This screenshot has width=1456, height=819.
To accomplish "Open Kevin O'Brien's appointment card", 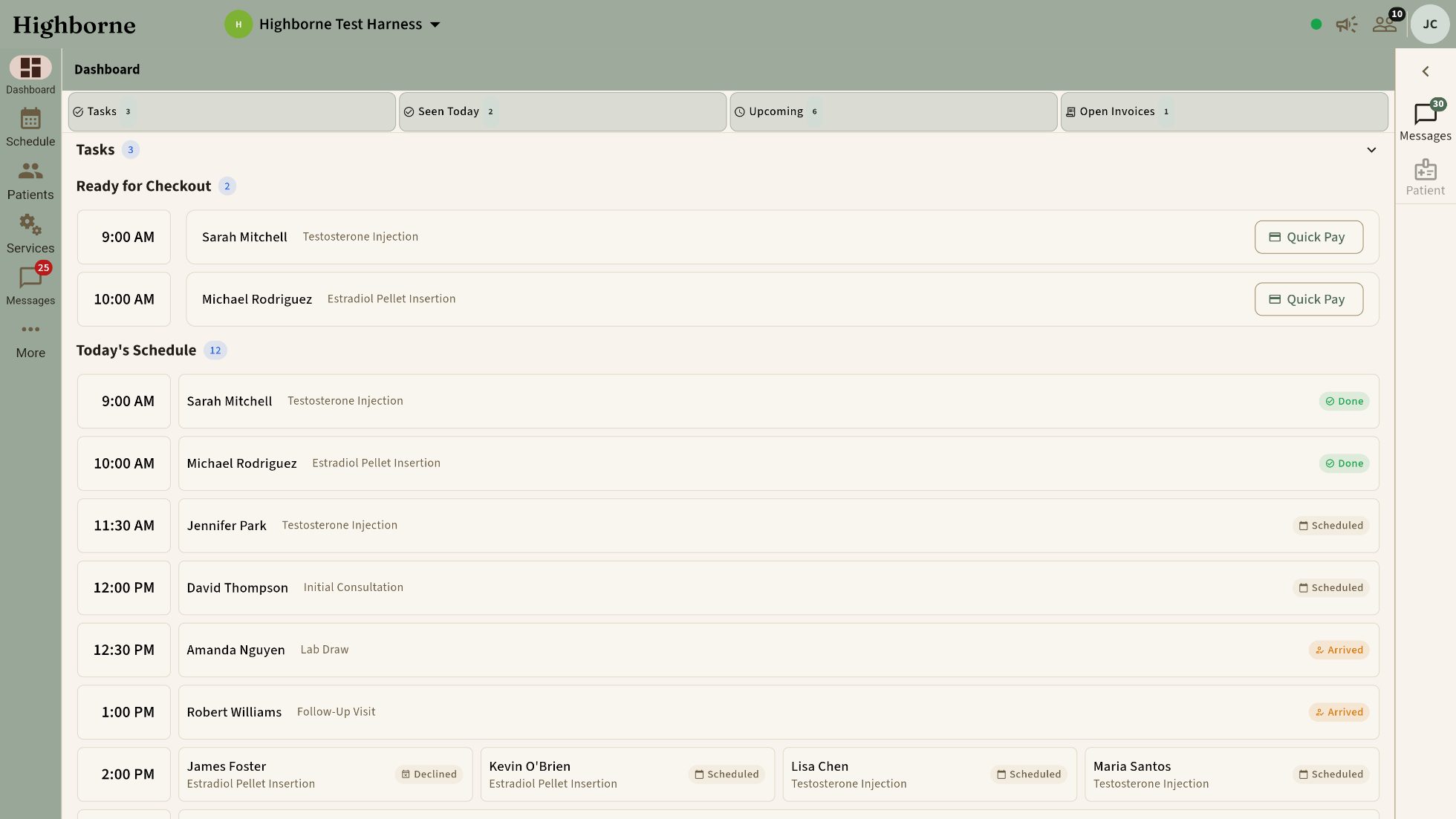I will [x=628, y=774].
